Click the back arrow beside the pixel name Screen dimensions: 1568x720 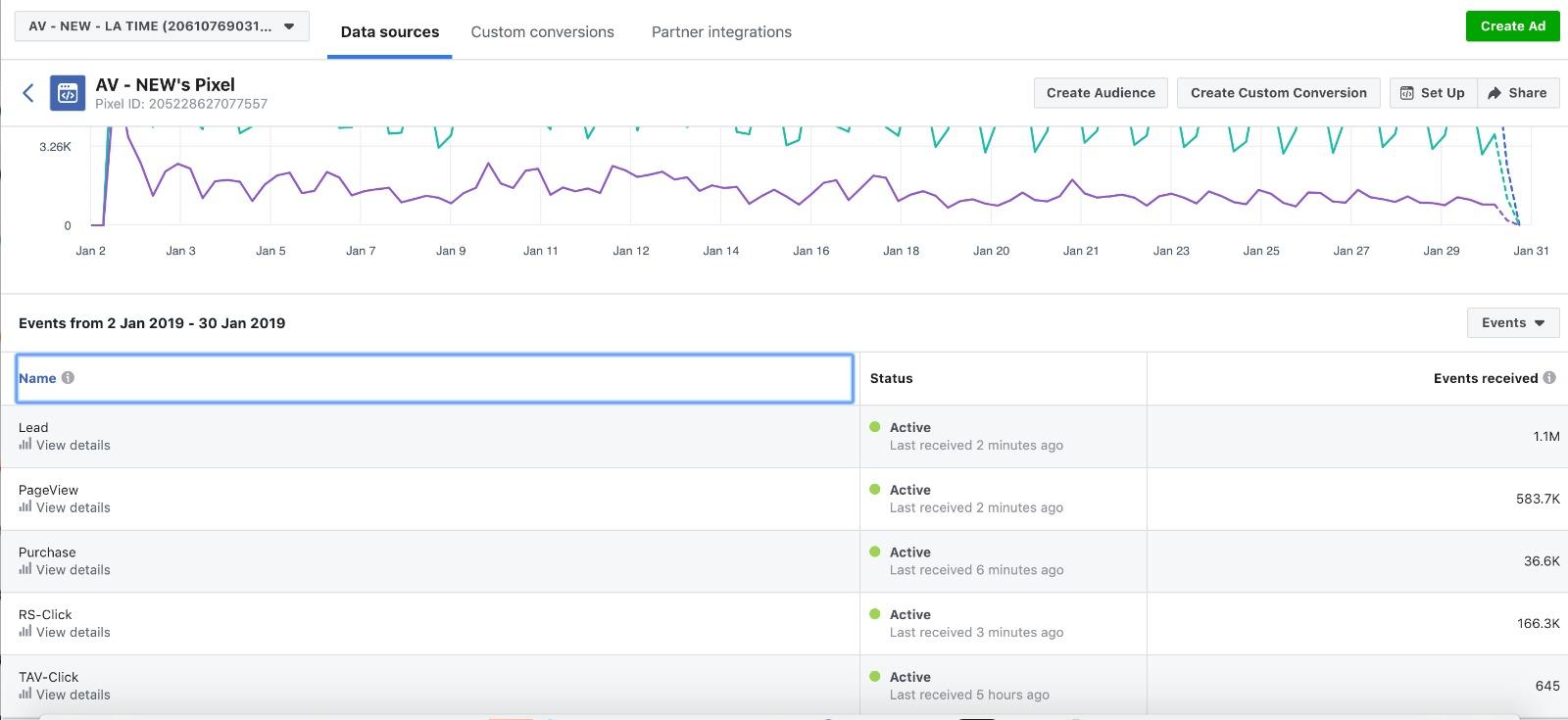click(28, 93)
